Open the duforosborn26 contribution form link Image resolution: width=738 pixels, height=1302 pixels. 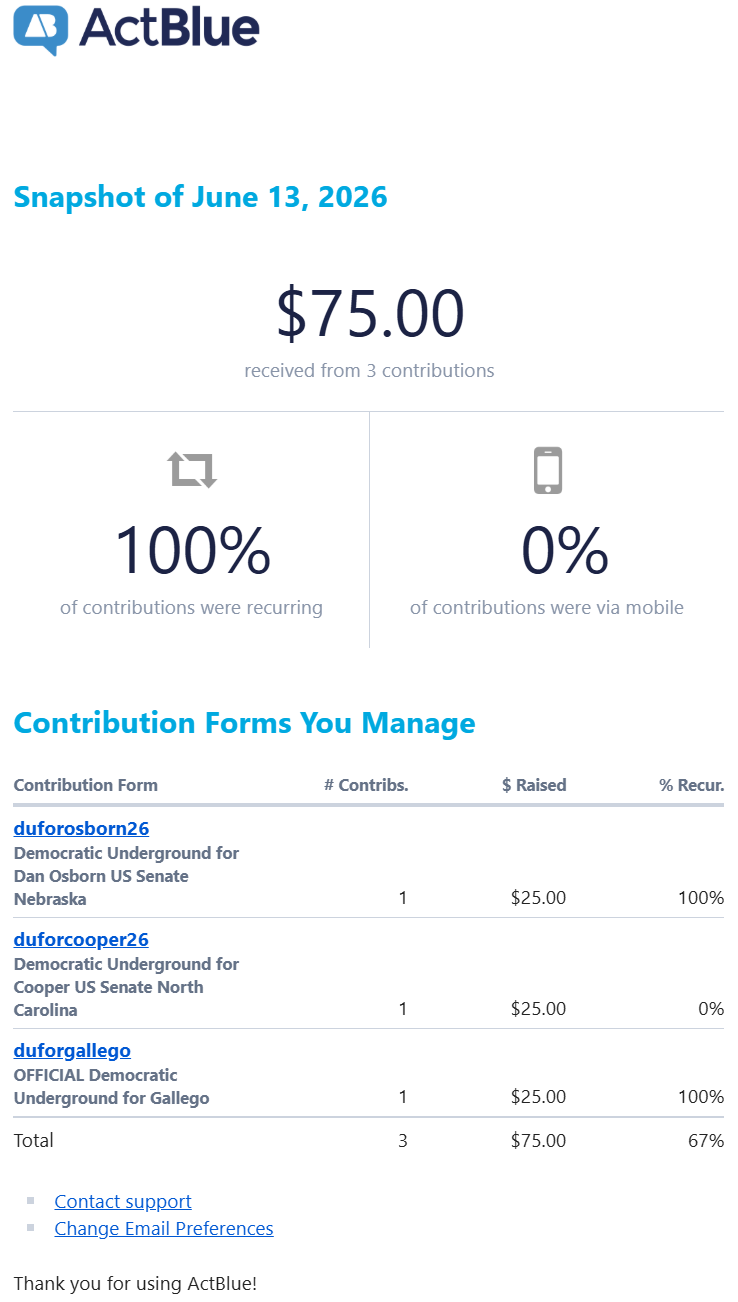pyautogui.click(x=81, y=828)
